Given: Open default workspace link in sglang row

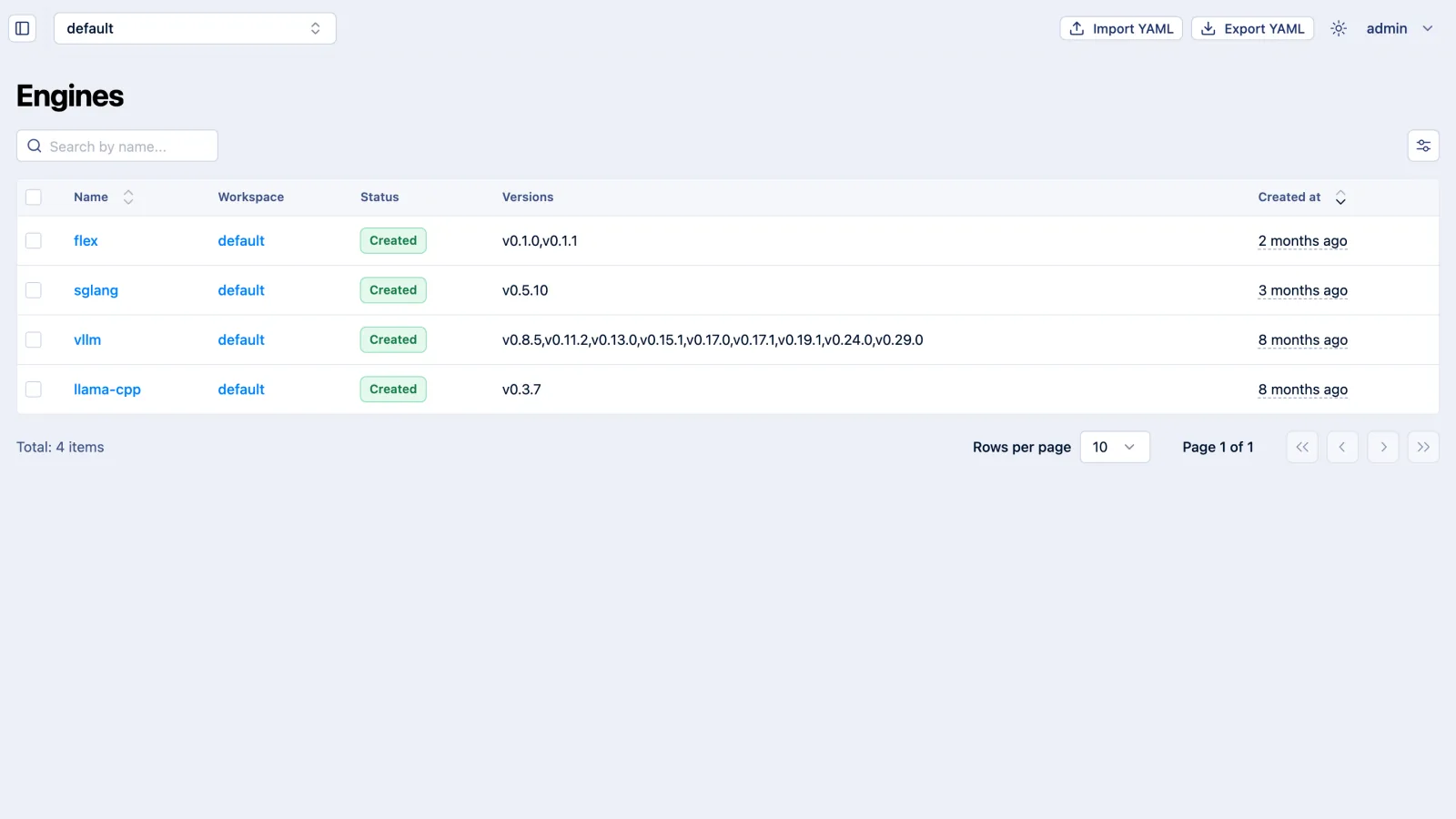Looking at the screenshot, I should click(x=241, y=290).
